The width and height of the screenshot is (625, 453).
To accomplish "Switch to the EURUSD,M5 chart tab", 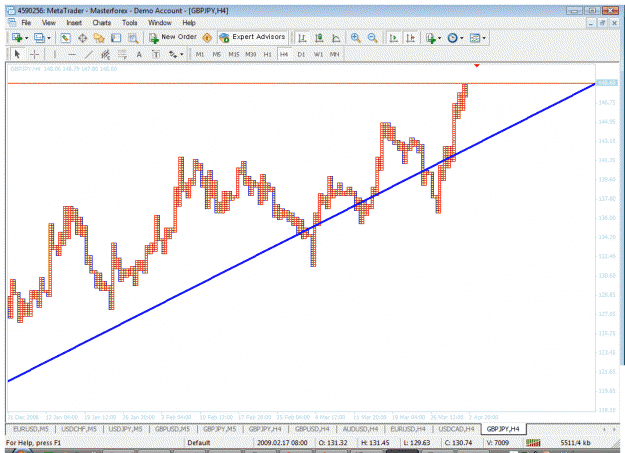I will click(31, 429).
